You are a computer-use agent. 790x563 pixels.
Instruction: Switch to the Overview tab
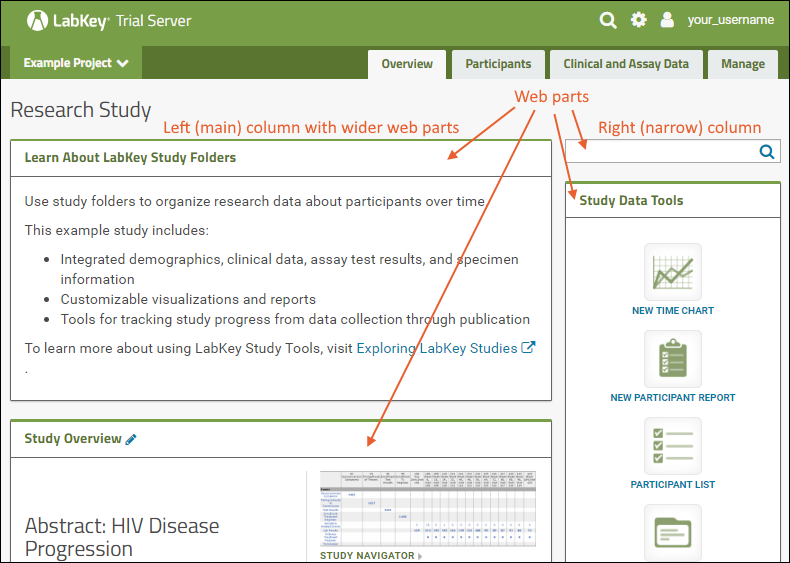click(407, 65)
